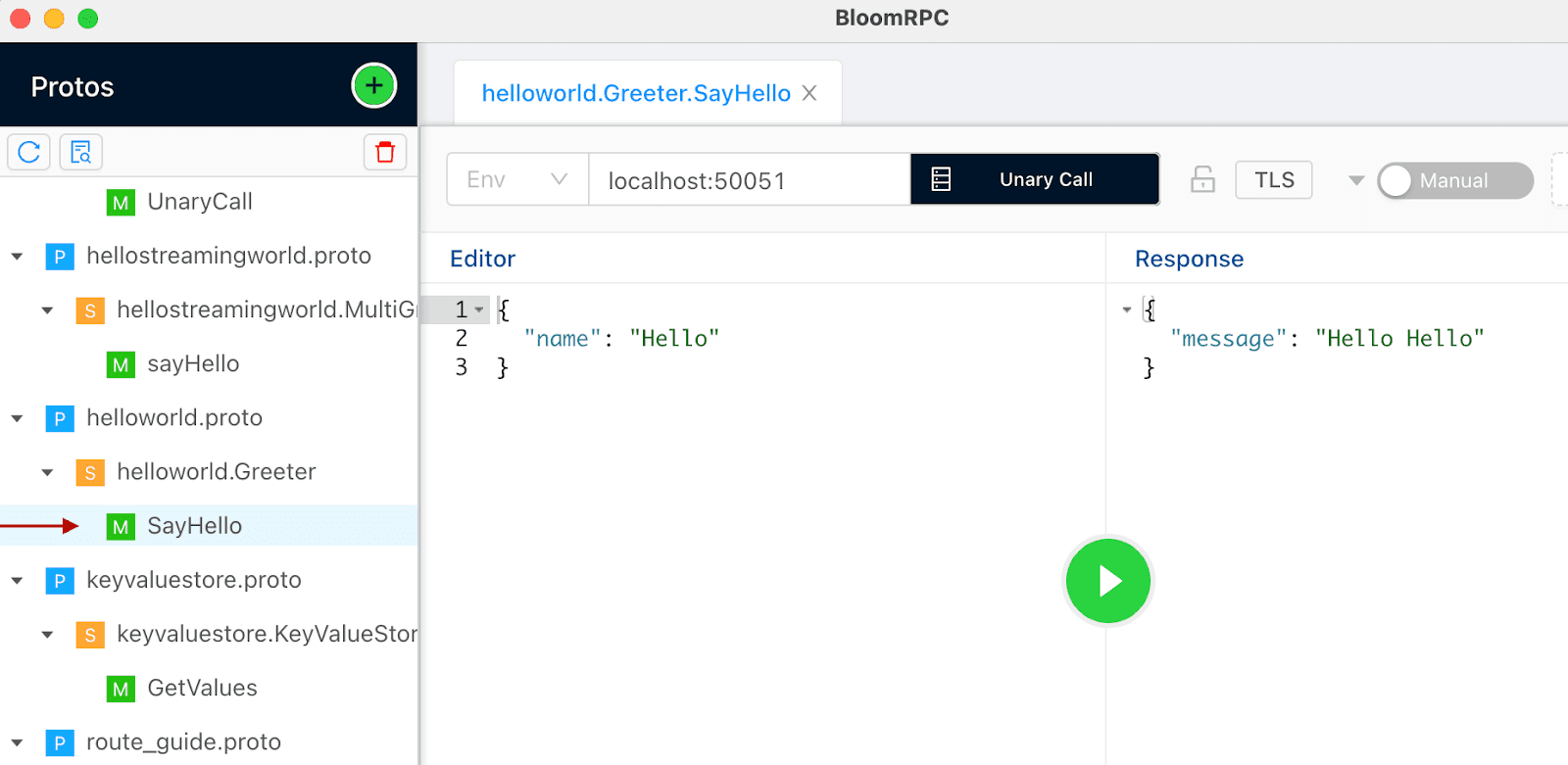Viewport: 1568px width, 765px height.
Task: Select the UnaryCall method
Action: pos(200,202)
